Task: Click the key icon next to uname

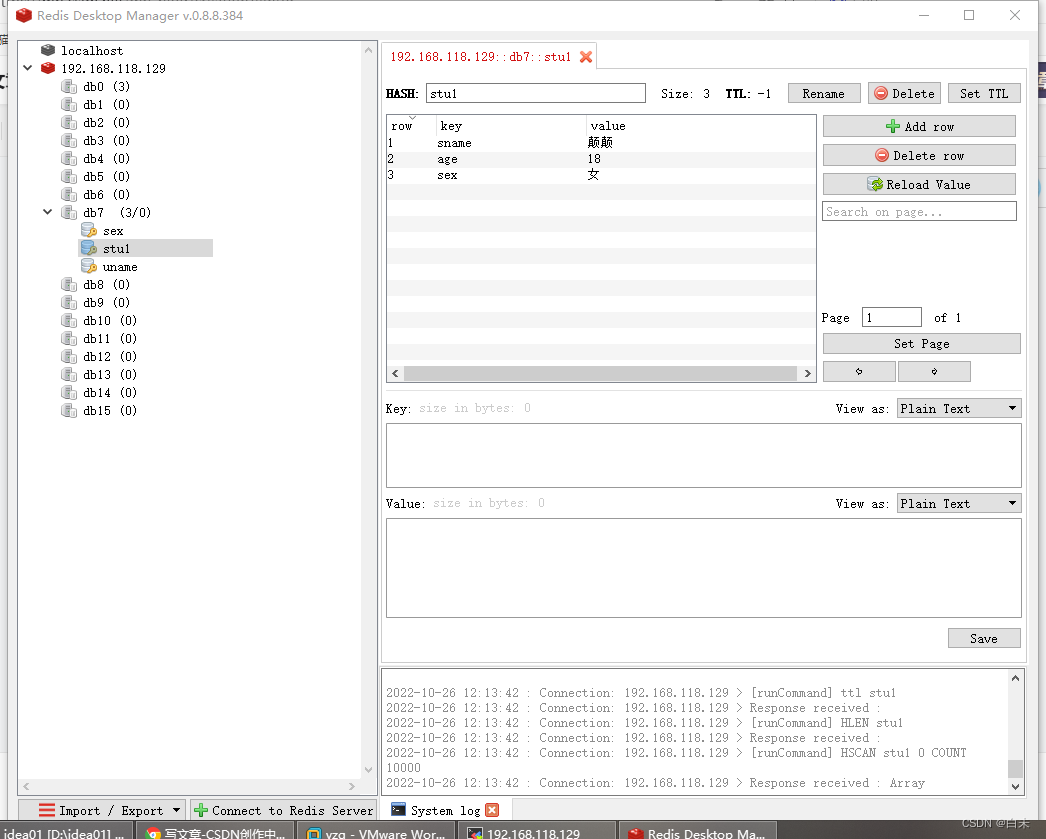Action: click(89, 266)
